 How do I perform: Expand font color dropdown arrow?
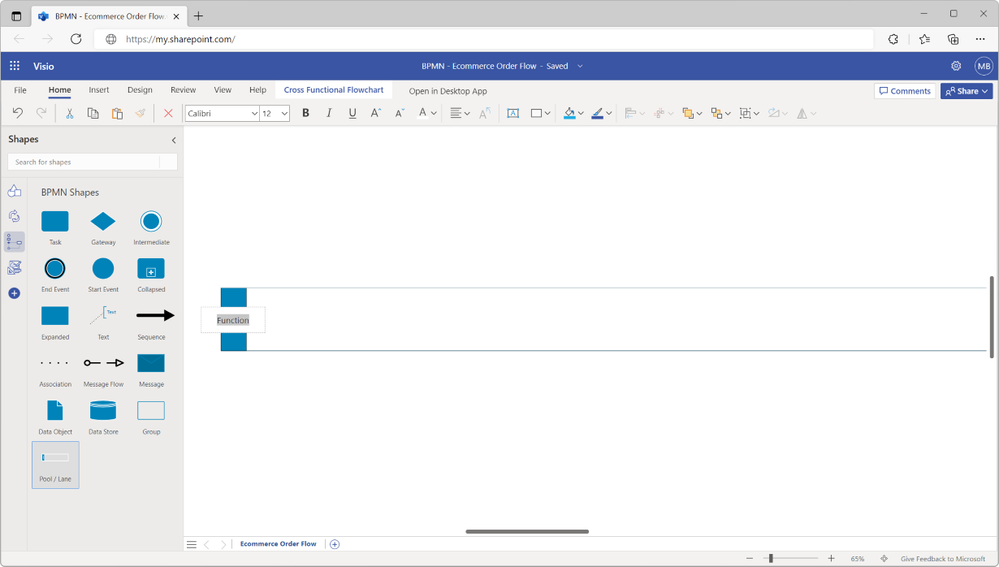(434, 113)
